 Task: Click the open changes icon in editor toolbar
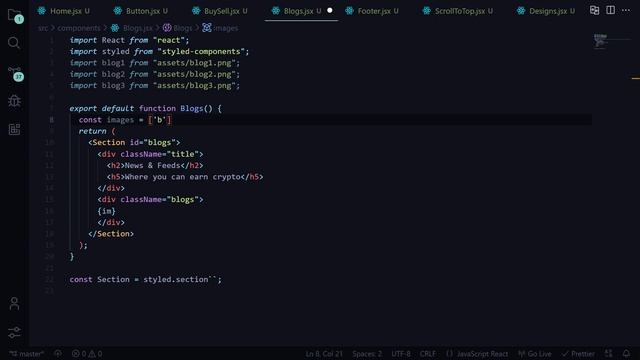[x=594, y=11]
